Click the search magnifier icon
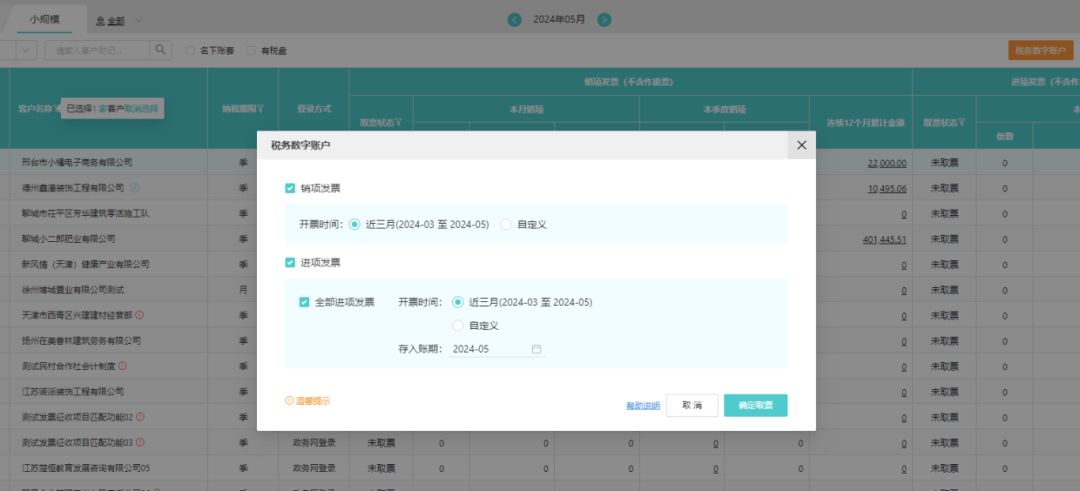The image size is (1080, 491). coord(160,50)
